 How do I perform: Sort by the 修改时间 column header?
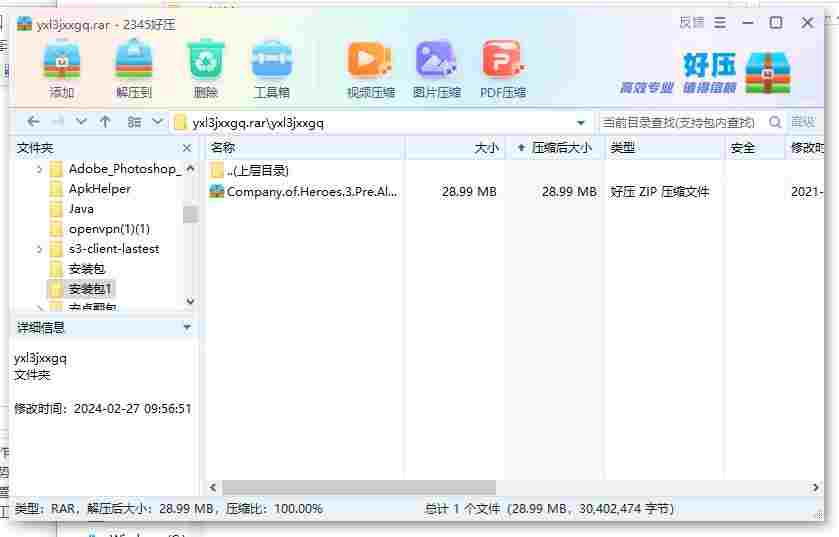point(805,148)
